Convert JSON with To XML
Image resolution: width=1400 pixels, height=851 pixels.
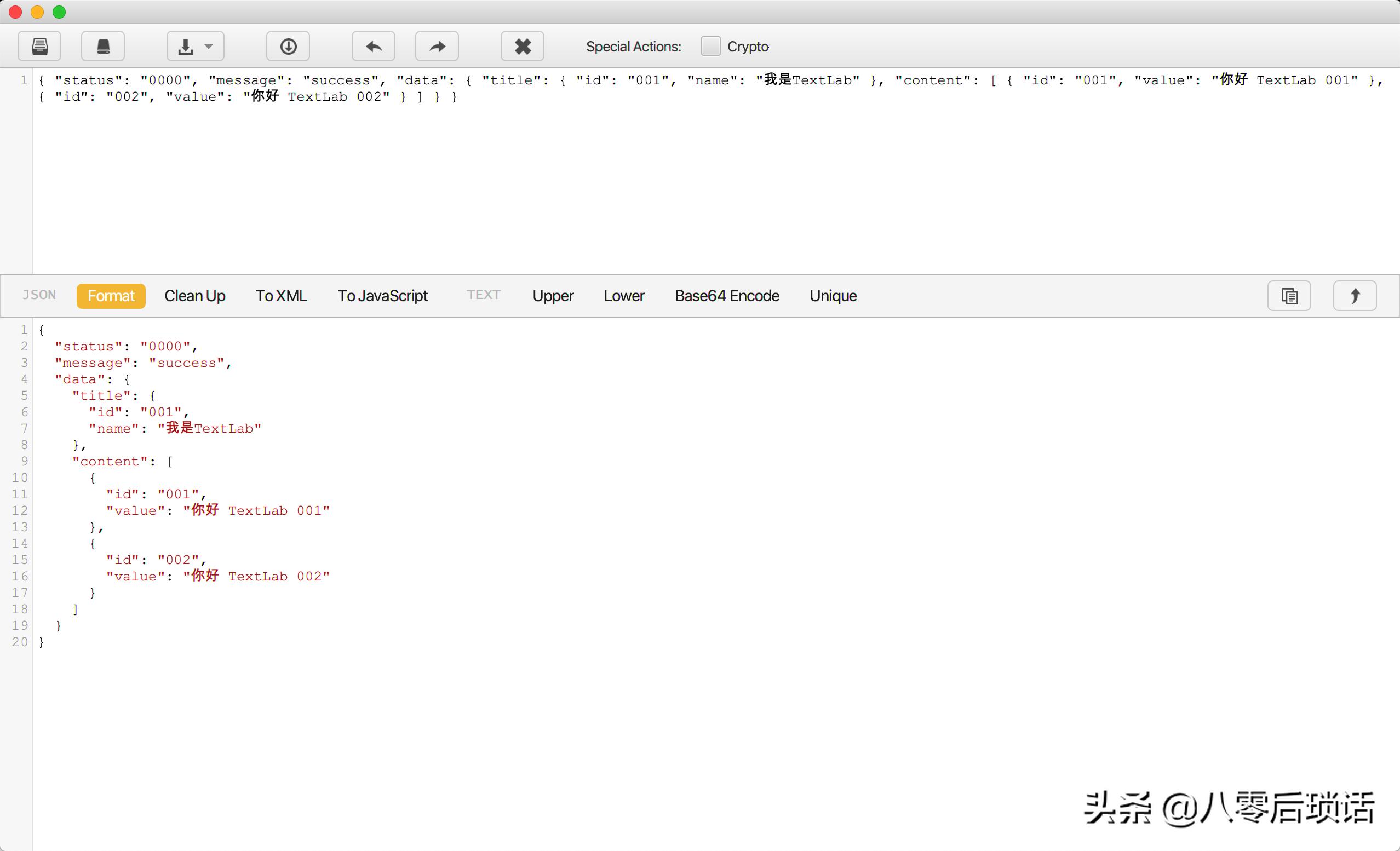(x=280, y=296)
